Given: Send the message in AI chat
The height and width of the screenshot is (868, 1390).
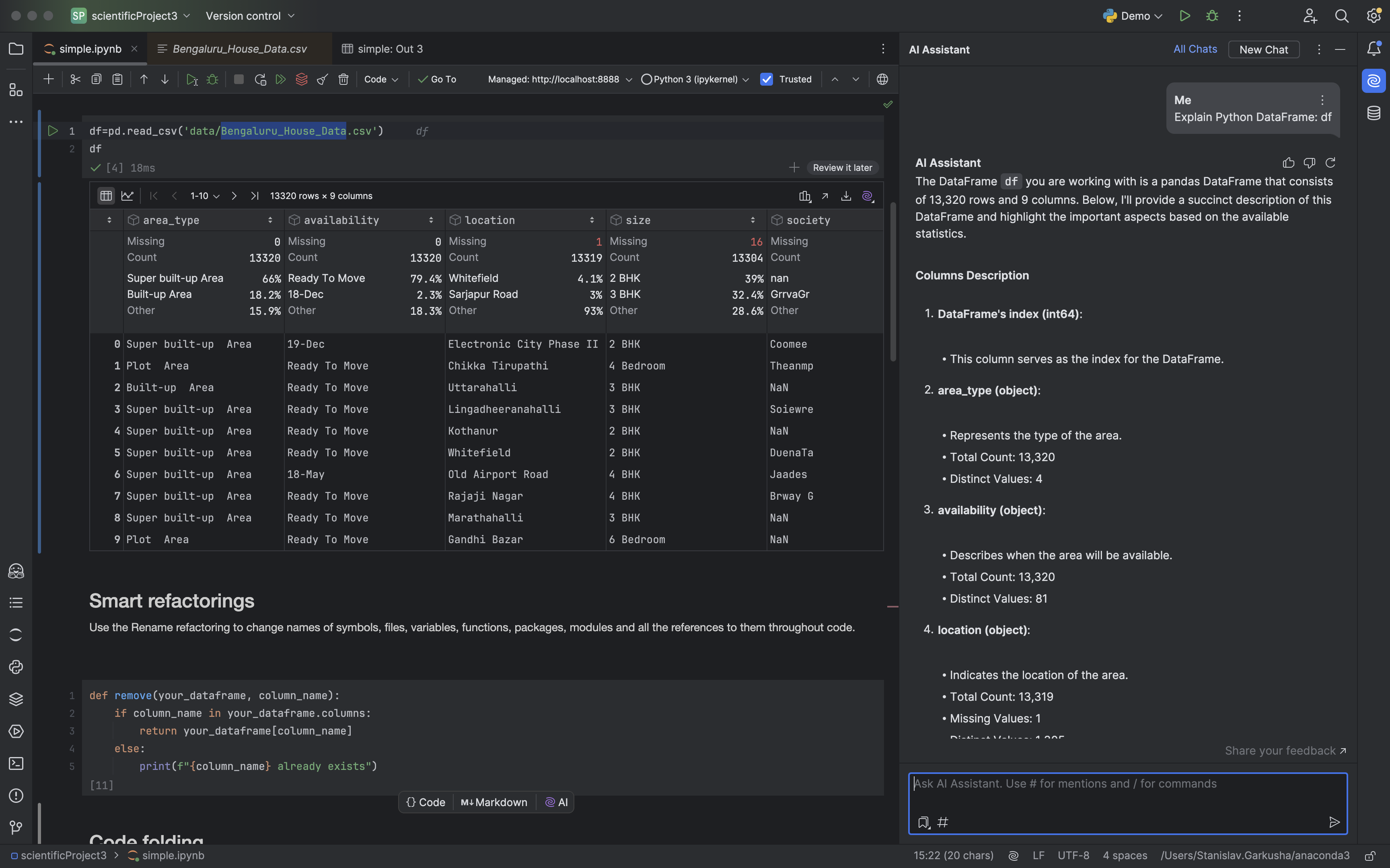Looking at the screenshot, I should 1334,822.
